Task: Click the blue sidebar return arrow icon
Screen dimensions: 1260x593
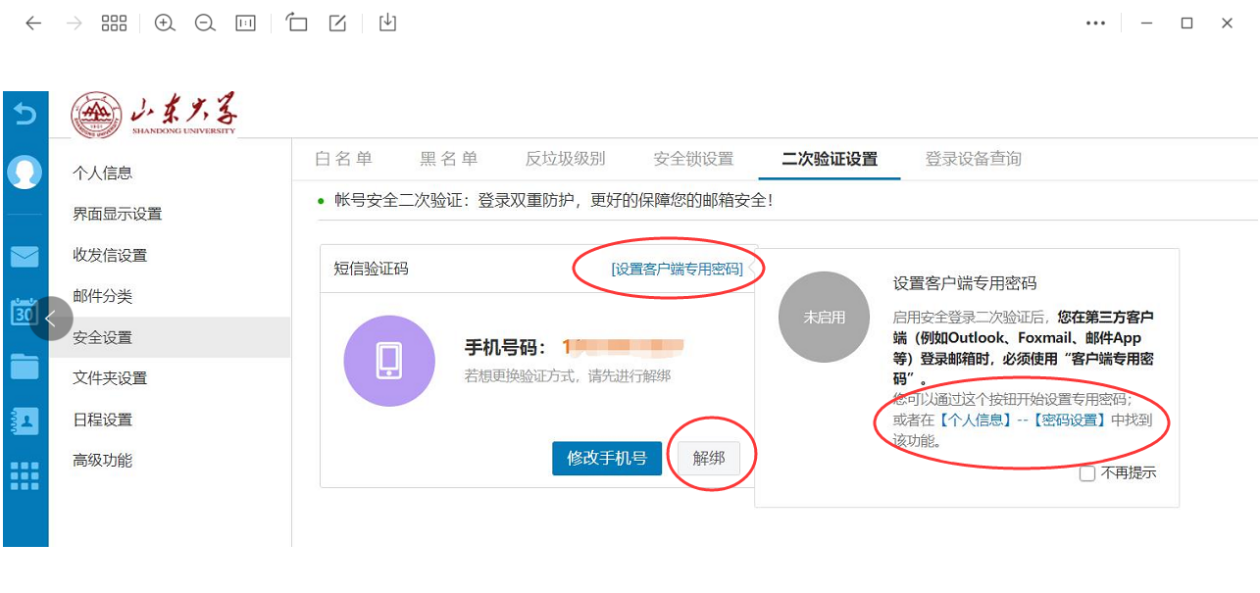Action: click(24, 115)
